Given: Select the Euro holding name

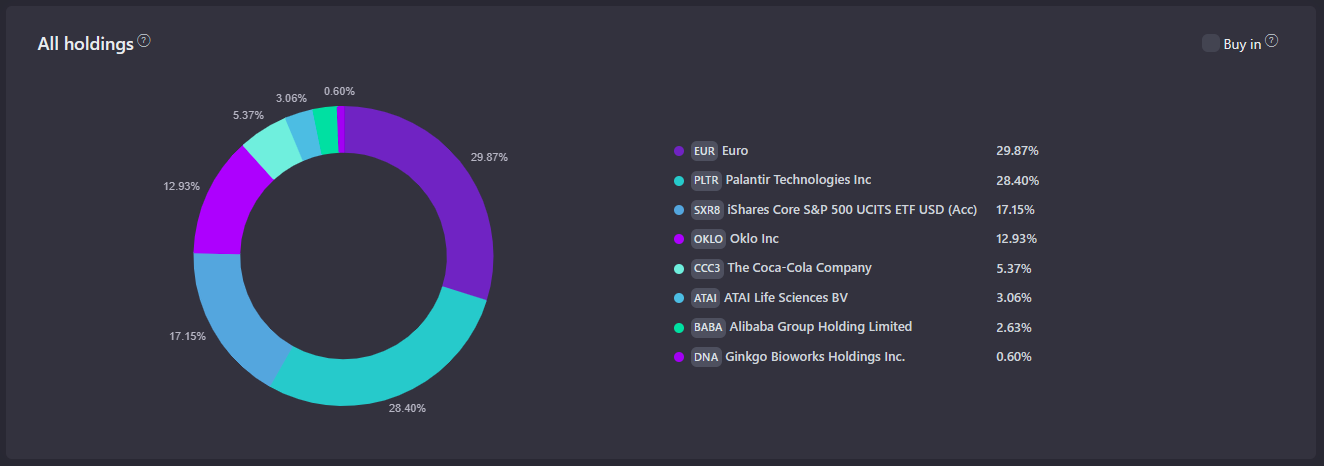Looking at the screenshot, I should [735, 151].
